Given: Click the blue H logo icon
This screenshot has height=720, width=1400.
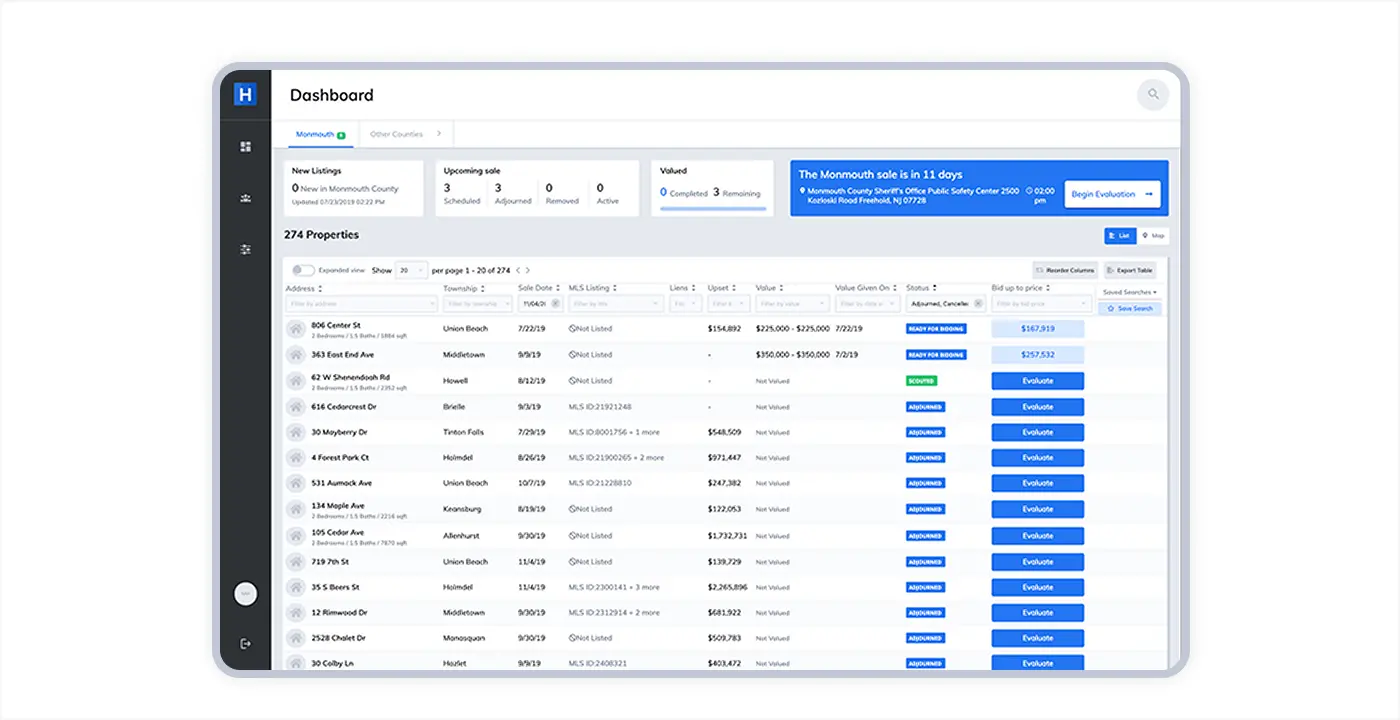Looking at the screenshot, I should tap(246, 95).
